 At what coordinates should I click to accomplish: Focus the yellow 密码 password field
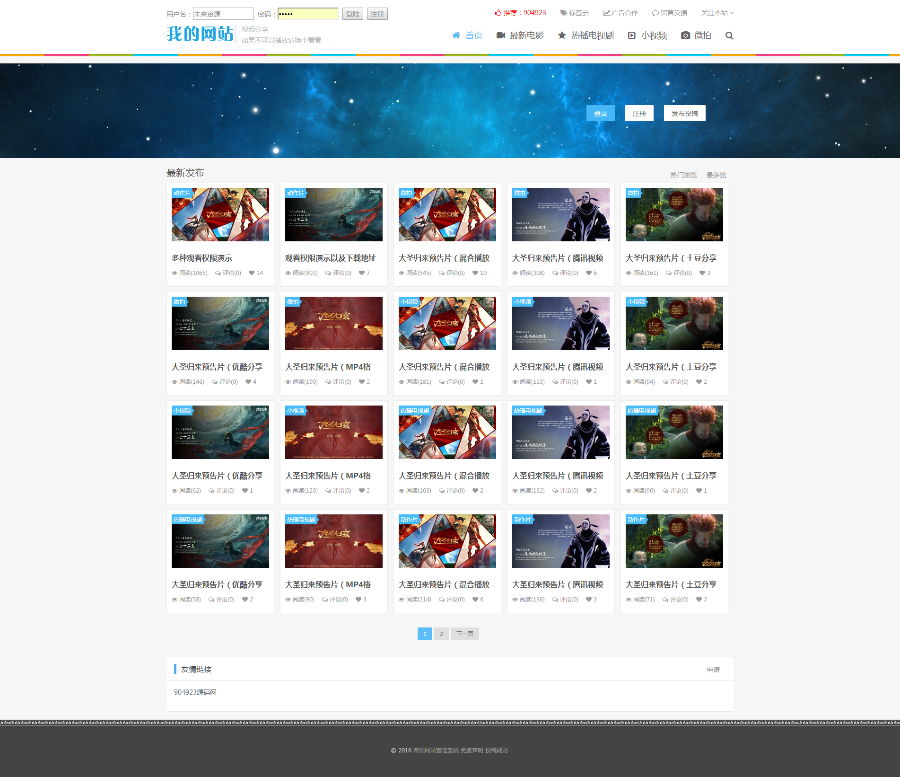click(x=308, y=14)
